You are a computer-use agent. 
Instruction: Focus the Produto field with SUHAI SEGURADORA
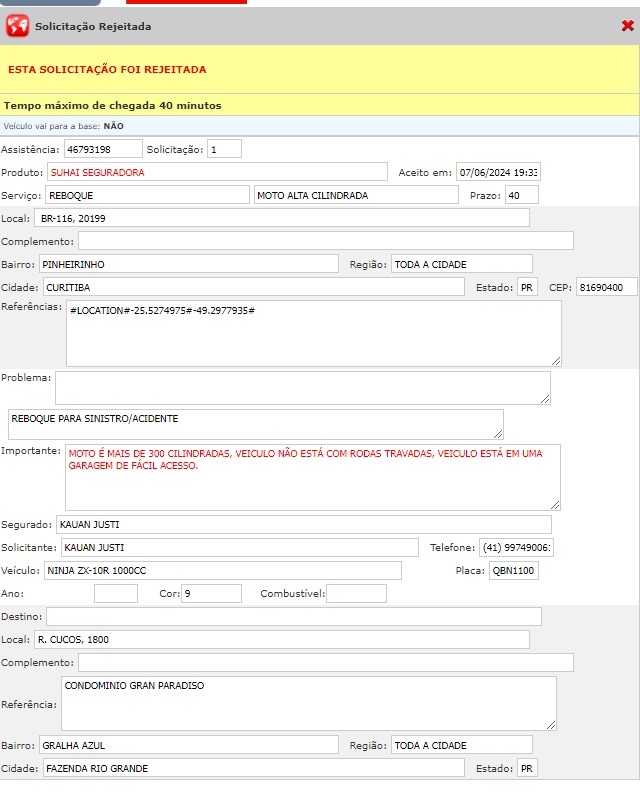pyautogui.click(x=217, y=172)
